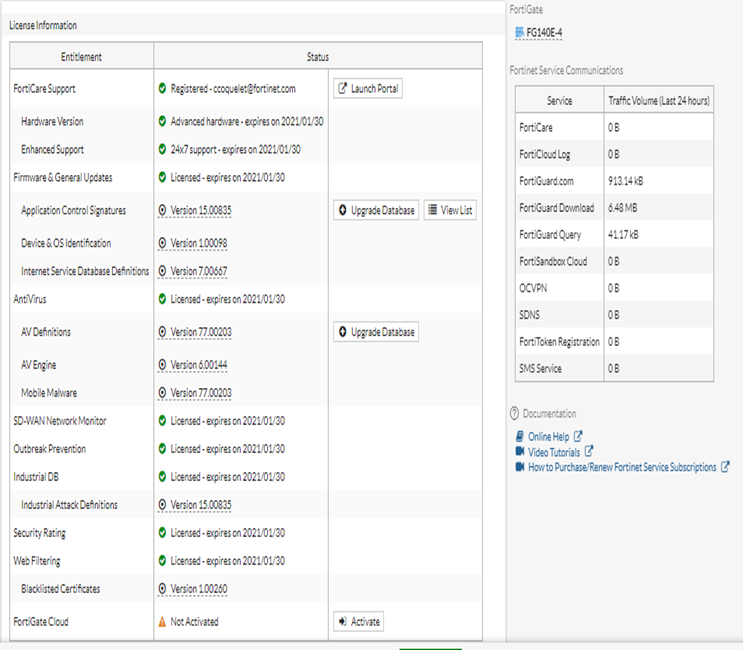Click the Entitlement column header
The image size is (743, 650).
pyautogui.click(x=81, y=57)
